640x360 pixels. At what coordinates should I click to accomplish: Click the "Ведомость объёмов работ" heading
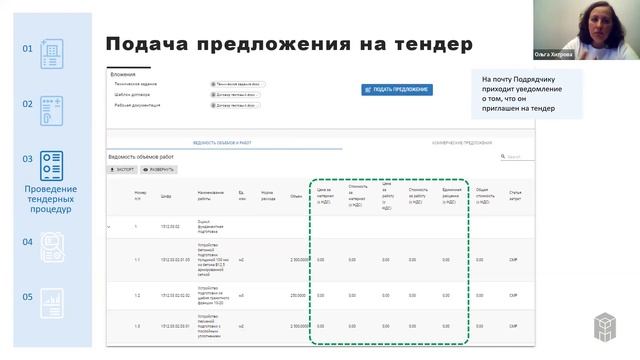click(141, 157)
